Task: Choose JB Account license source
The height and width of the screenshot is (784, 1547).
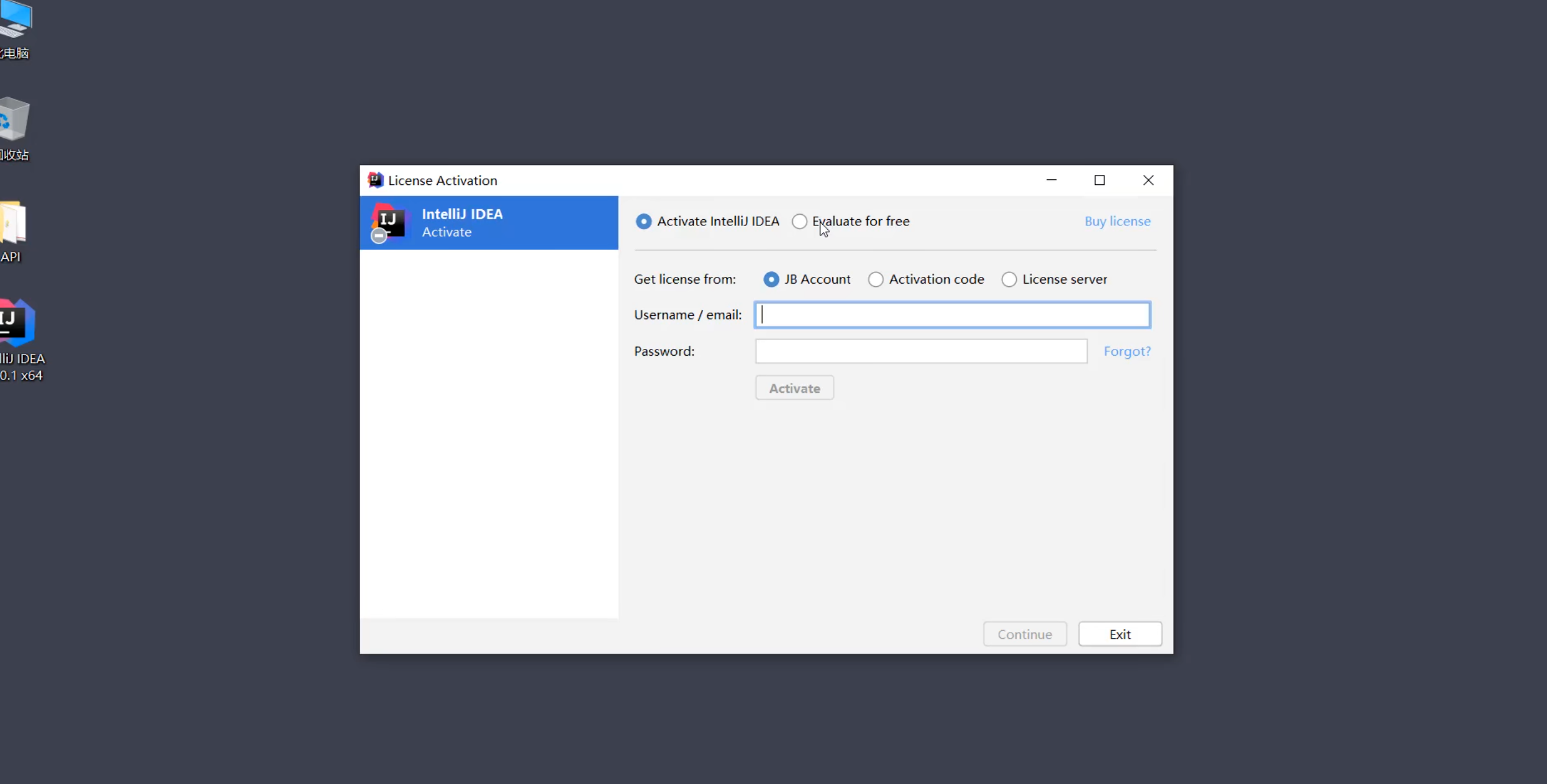Action: [771, 279]
